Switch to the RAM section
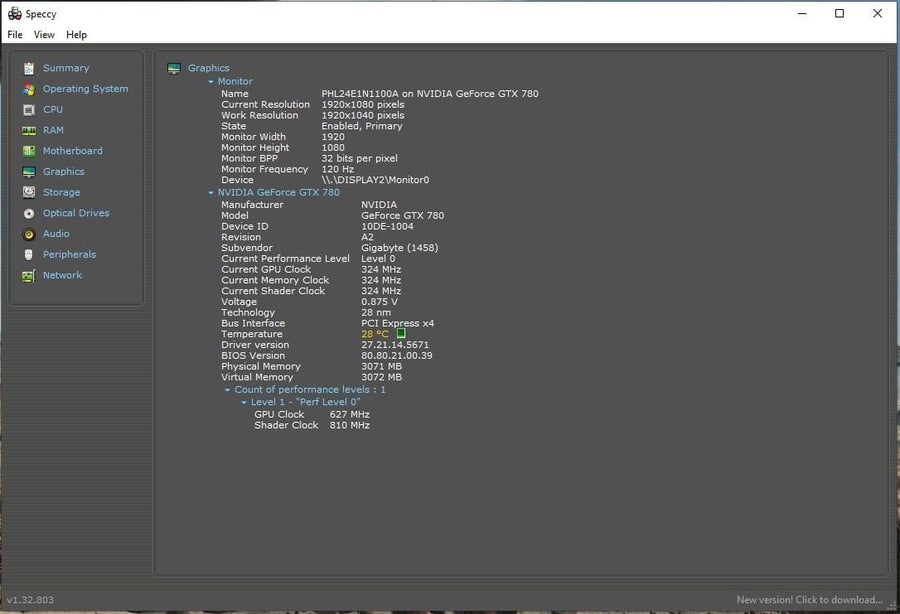Viewport: 900px width, 614px height. tap(53, 130)
